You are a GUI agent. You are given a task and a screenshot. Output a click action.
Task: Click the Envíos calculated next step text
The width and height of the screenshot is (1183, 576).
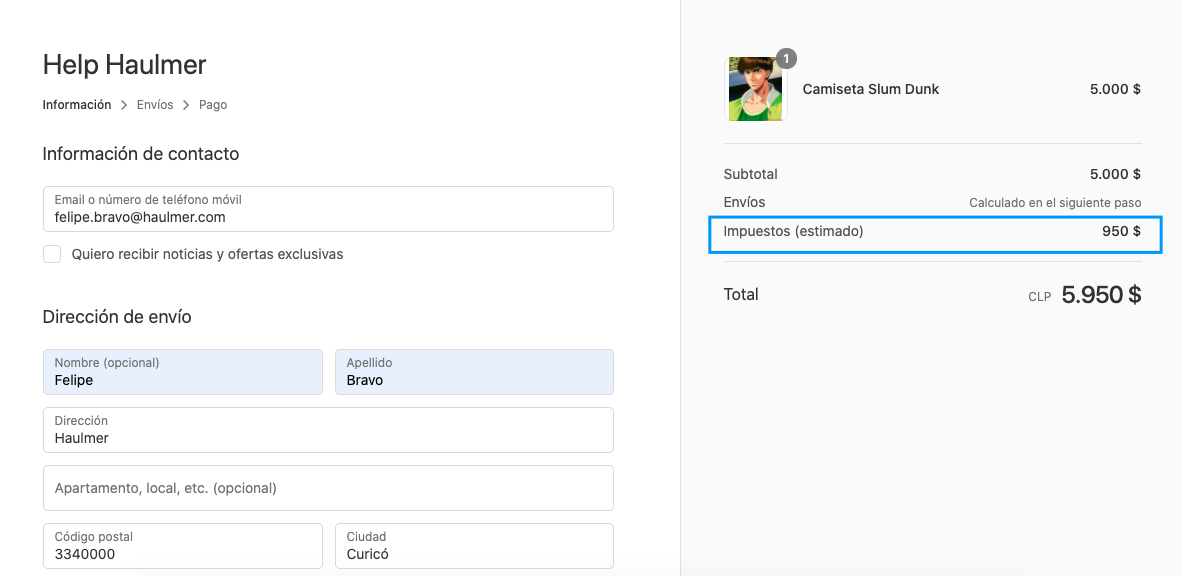tap(1055, 203)
